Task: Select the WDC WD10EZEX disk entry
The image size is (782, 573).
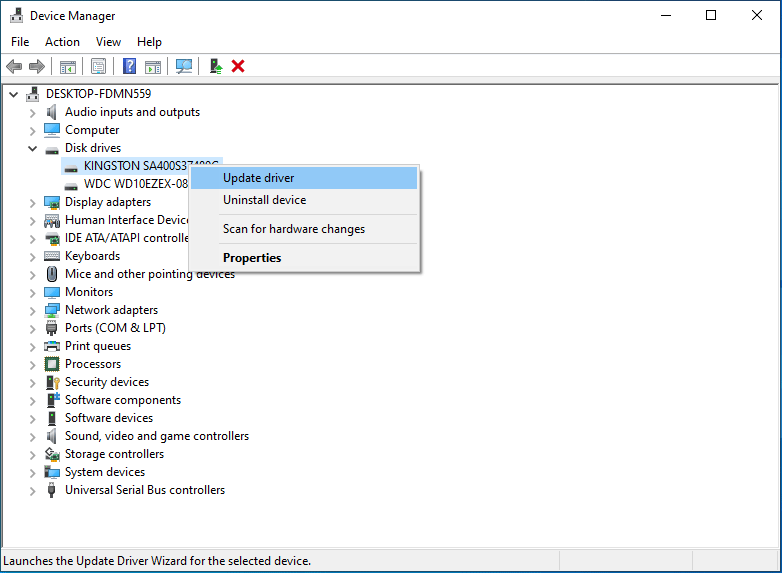Action: pos(136,184)
